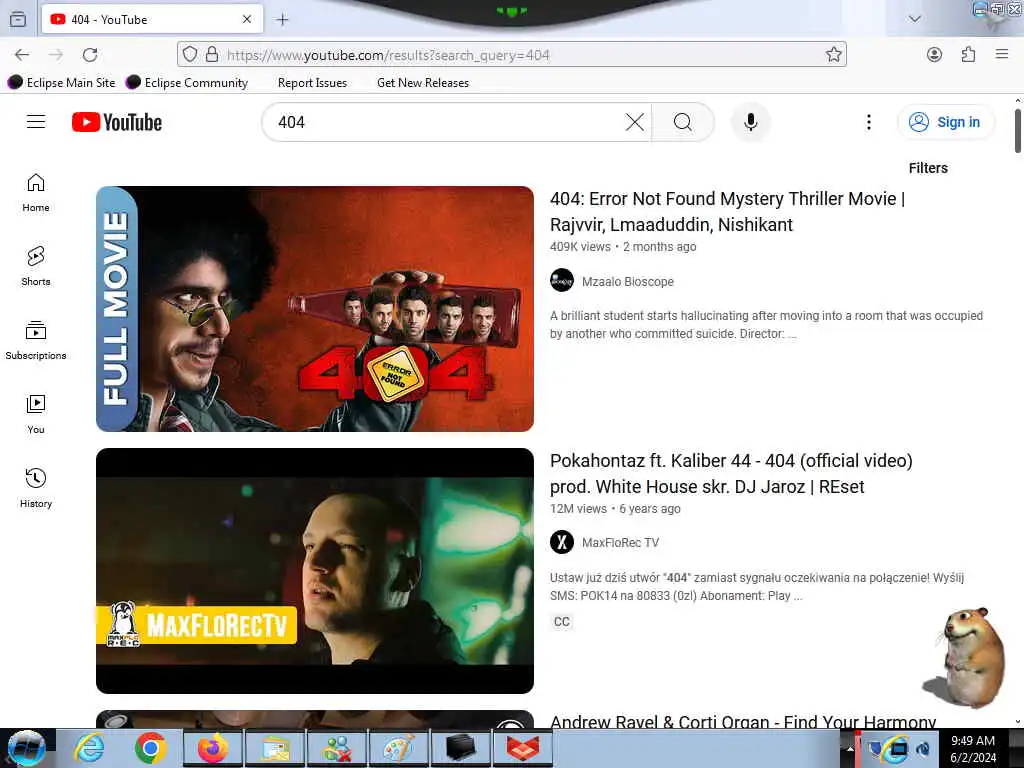
Task: Open the extensions puzzle icon
Action: pyautogui.click(x=968, y=55)
